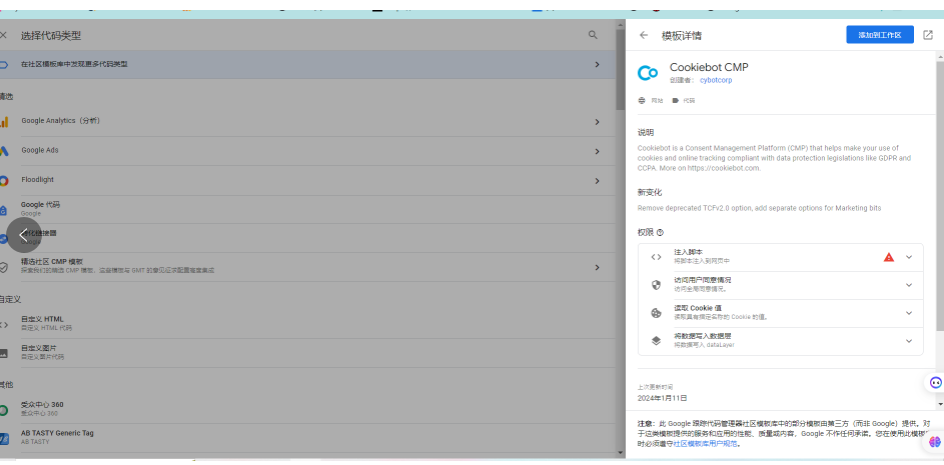Viewport: 944px width, 465px height.
Task: Select the 受众中心 360 tag type
Action: pos(308,408)
